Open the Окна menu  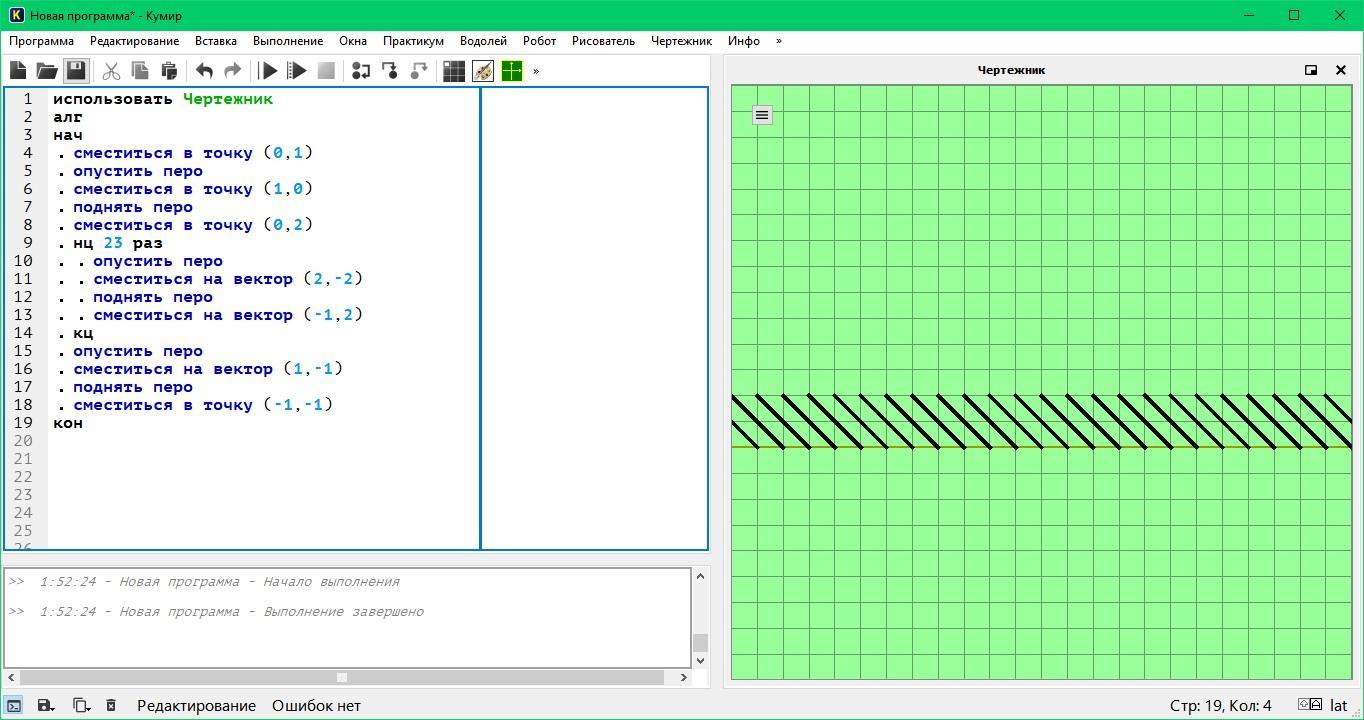pyautogui.click(x=353, y=41)
